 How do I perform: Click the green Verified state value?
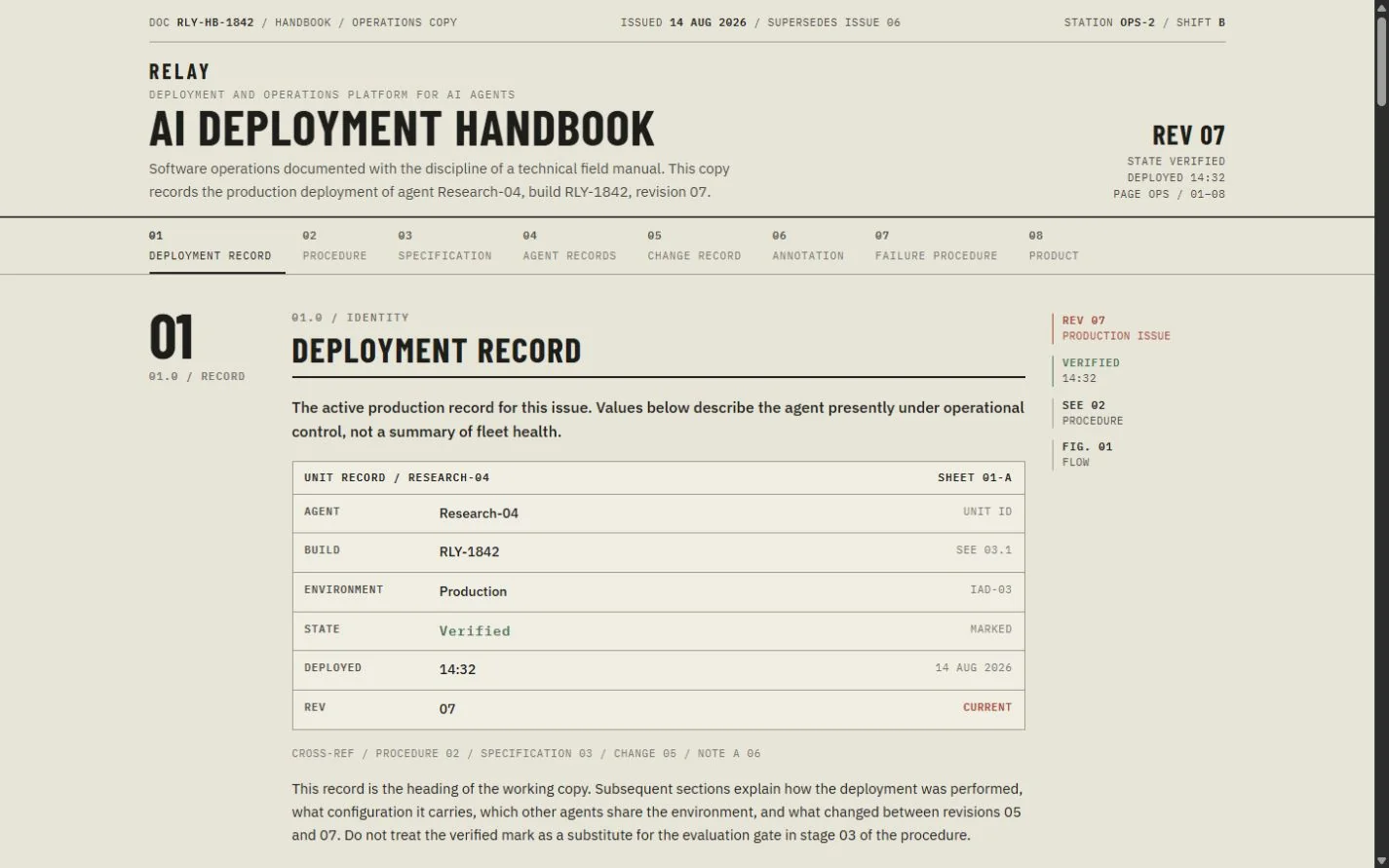(x=475, y=630)
